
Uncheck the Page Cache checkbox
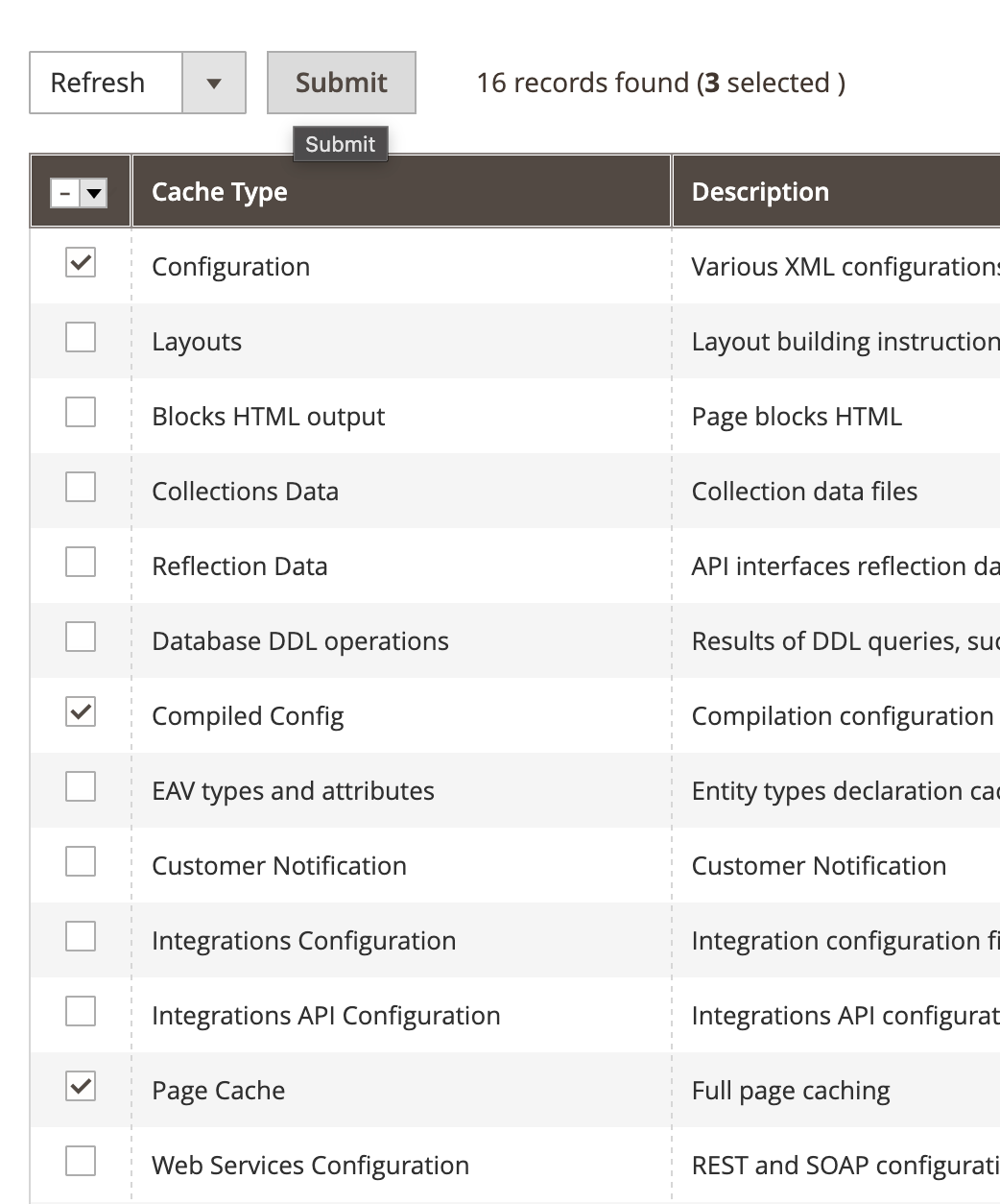[81, 1086]
